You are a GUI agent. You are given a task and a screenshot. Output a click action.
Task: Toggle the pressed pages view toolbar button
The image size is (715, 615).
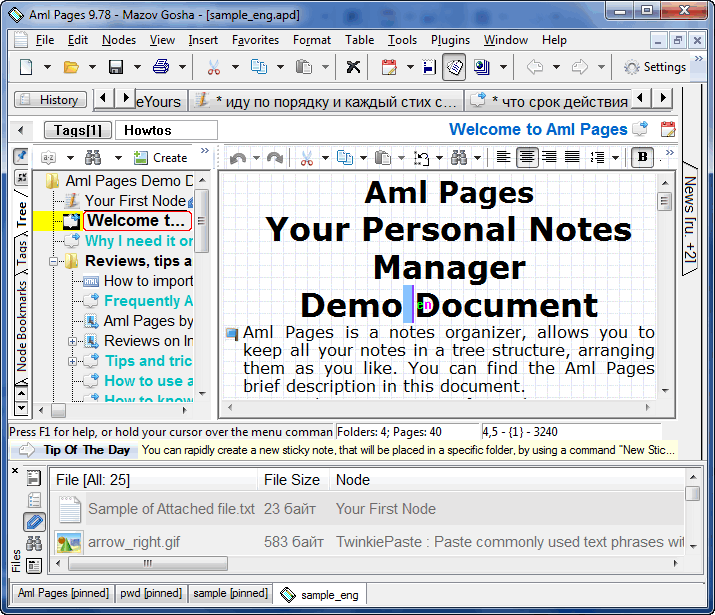click(454, 67)
